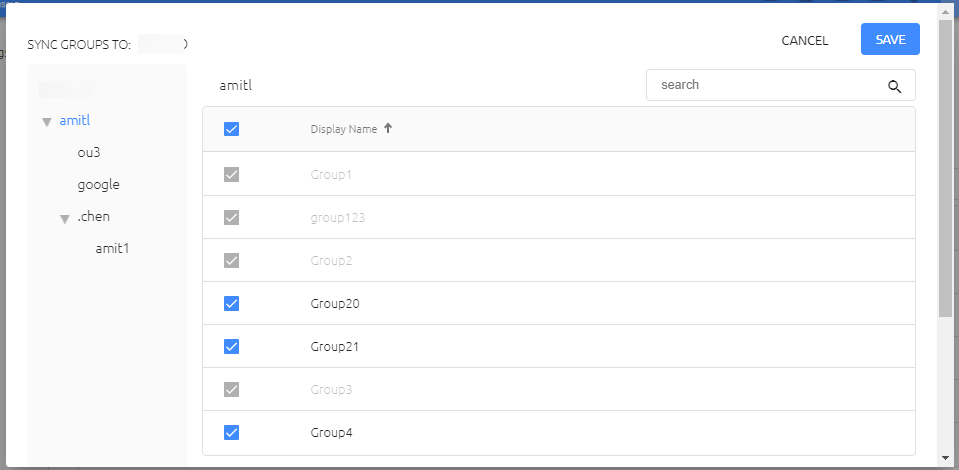Toggle the select-all header checkbox
Image resolution: width=959 pixels, height=470 pixels.
[231, 129]
